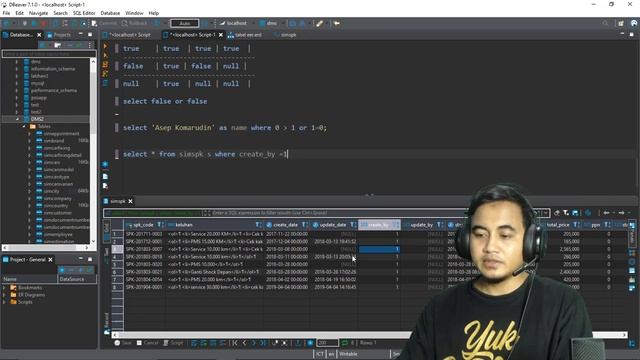Viewport: 640px width, 360px height.
Task: Click the Commit toolbar button
Action: (104, 23)
